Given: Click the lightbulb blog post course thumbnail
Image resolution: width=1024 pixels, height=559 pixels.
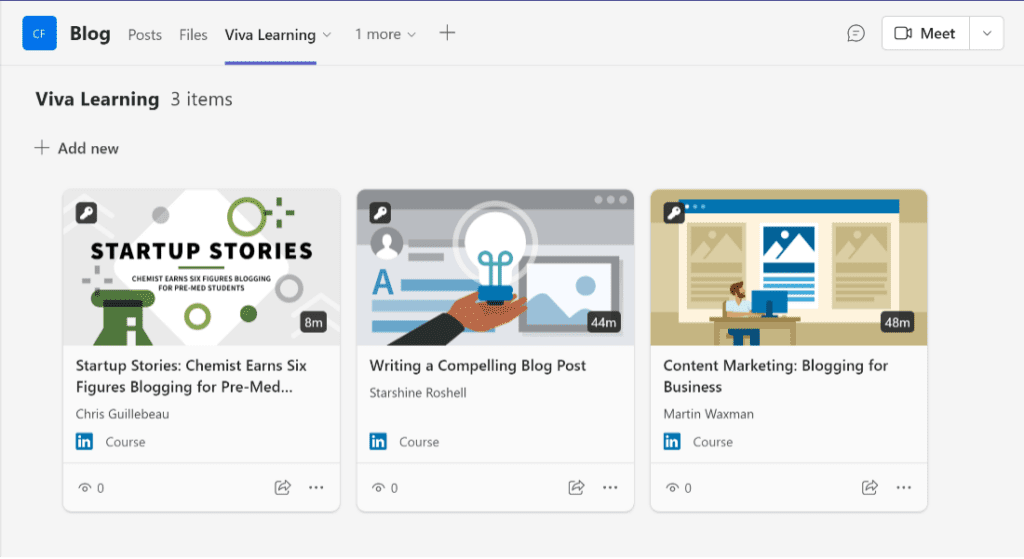Looking at the screenshot, I should pyautogui.click(x=495, y=268).
